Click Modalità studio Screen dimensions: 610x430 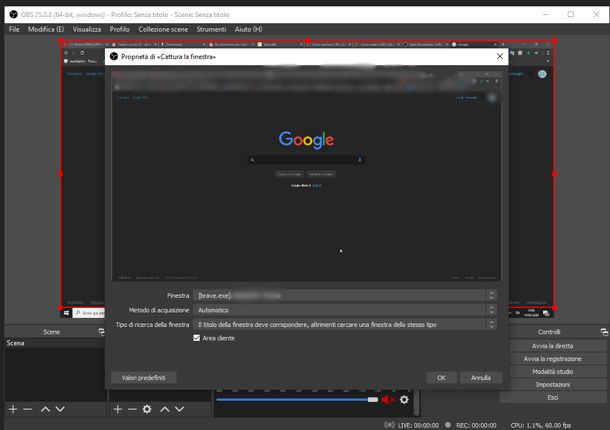(x=552, y=372)
